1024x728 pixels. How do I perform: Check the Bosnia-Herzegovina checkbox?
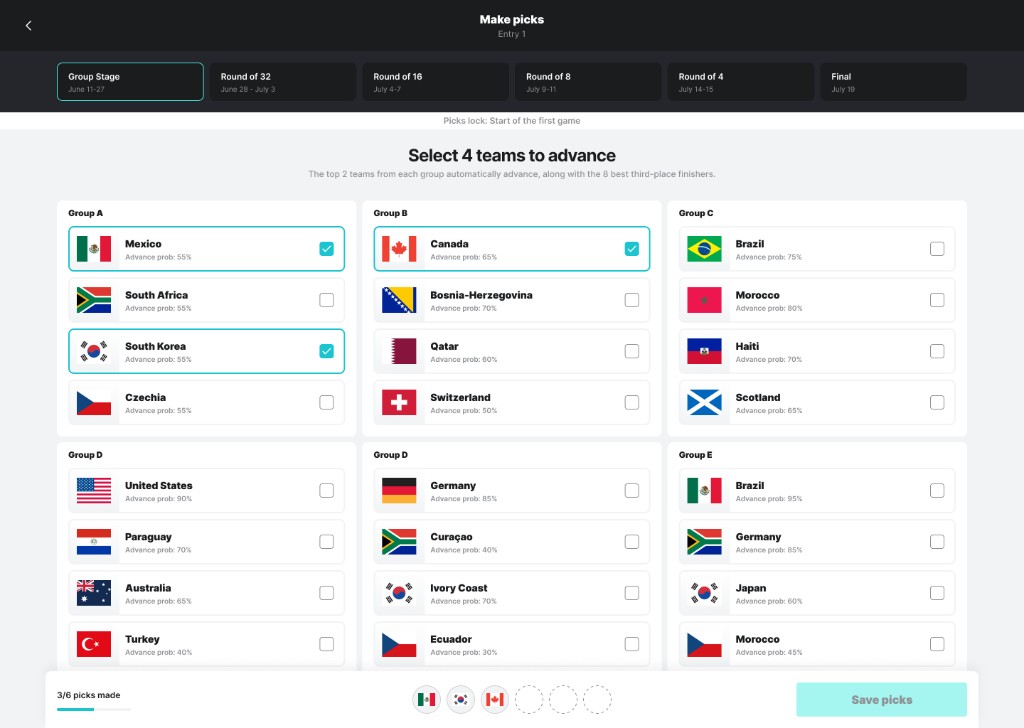(632, 300)
